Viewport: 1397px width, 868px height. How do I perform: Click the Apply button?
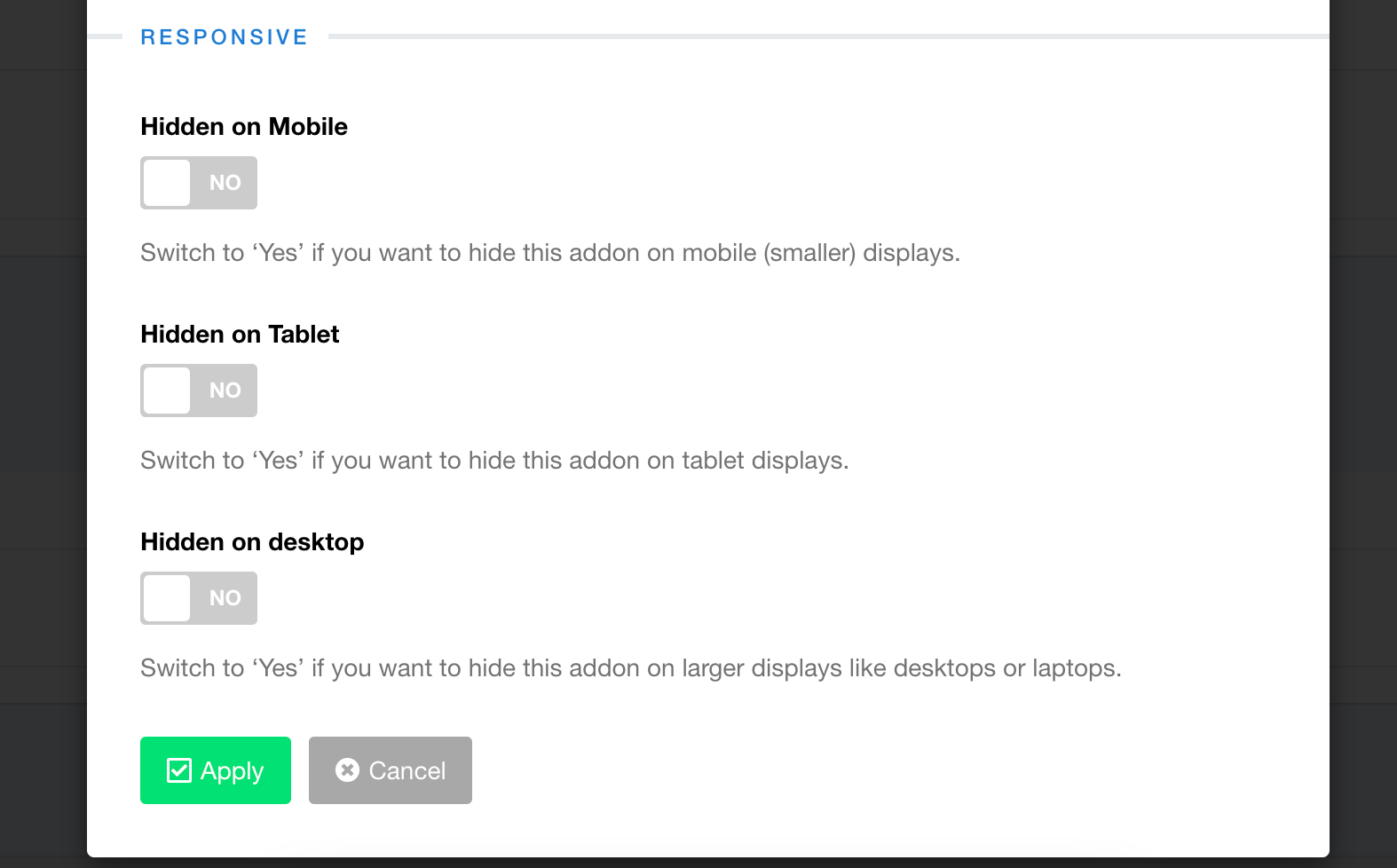pyautogui.click(x=216, y=770)
